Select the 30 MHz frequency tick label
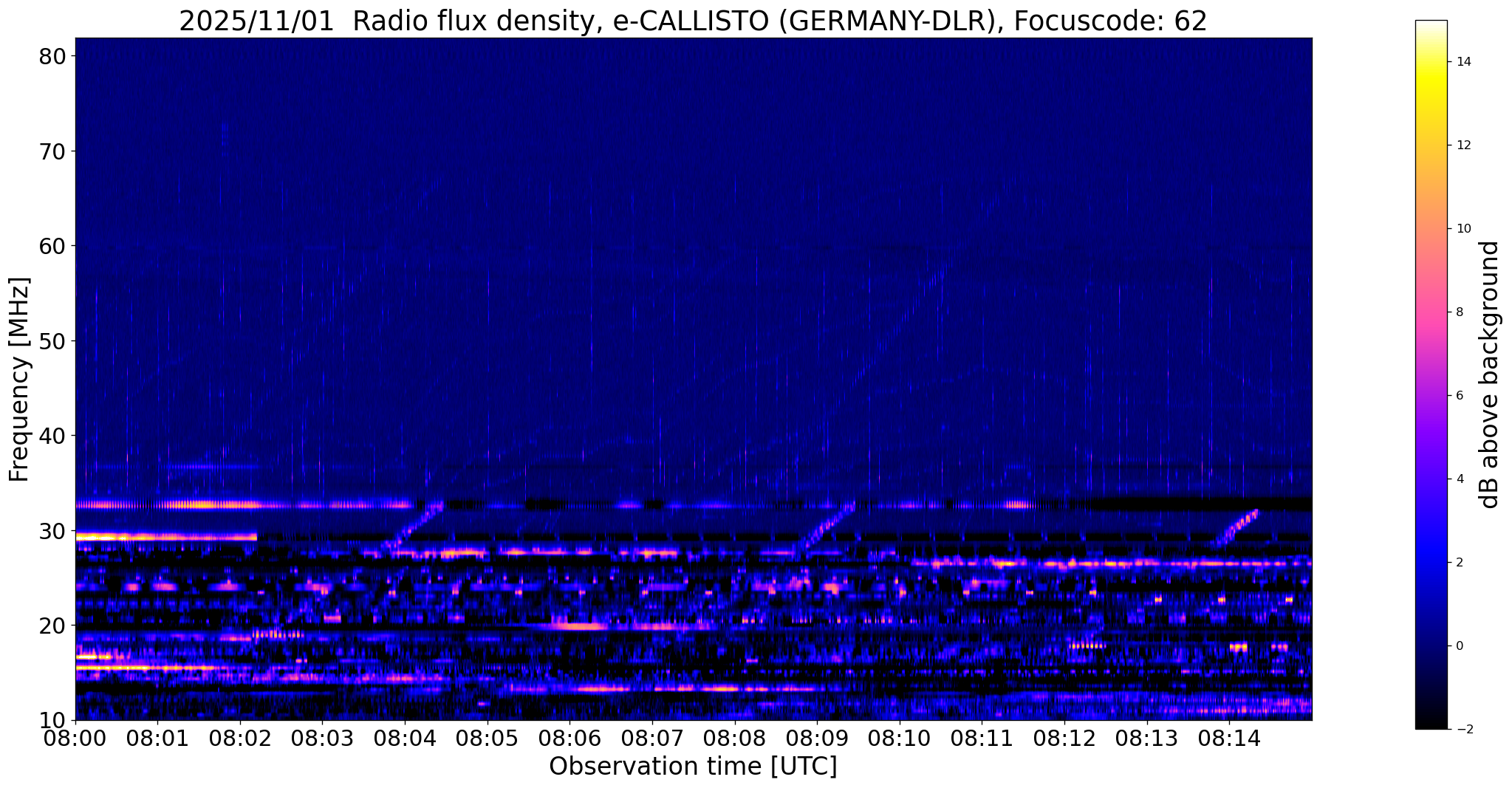 click(52, 530)
